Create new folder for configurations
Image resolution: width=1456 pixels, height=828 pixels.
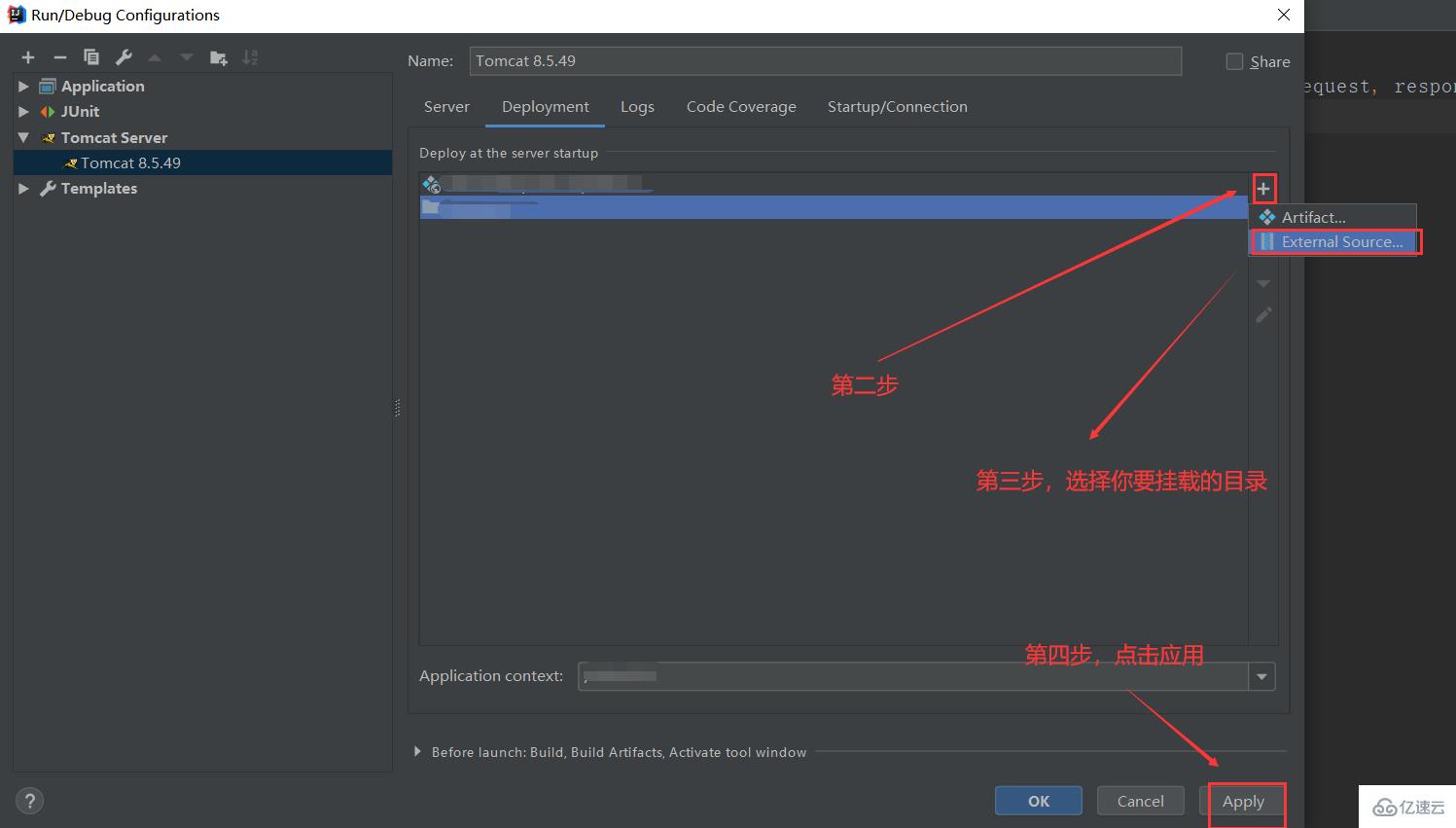pyautogui.click(x=219, y=57)
